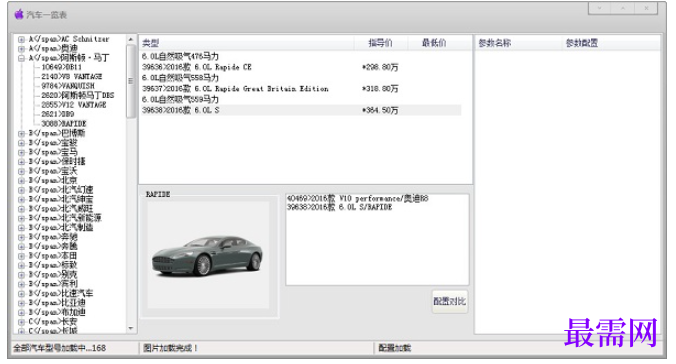Image resolution: width=676 pixels, height=364 pixels.
Task: Expand the 巴博斯 brand node
Action: (x=21, y=134)
